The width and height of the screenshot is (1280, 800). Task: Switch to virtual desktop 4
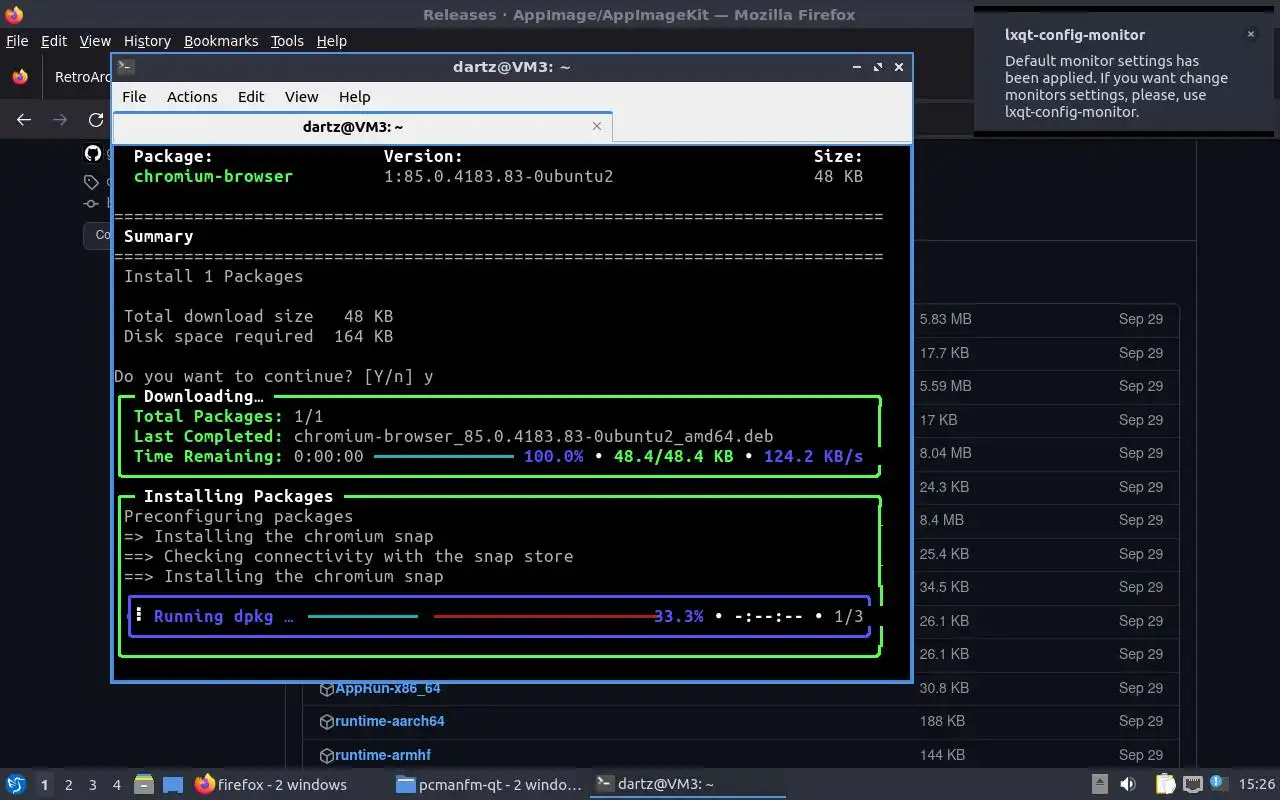pos(116,785)
